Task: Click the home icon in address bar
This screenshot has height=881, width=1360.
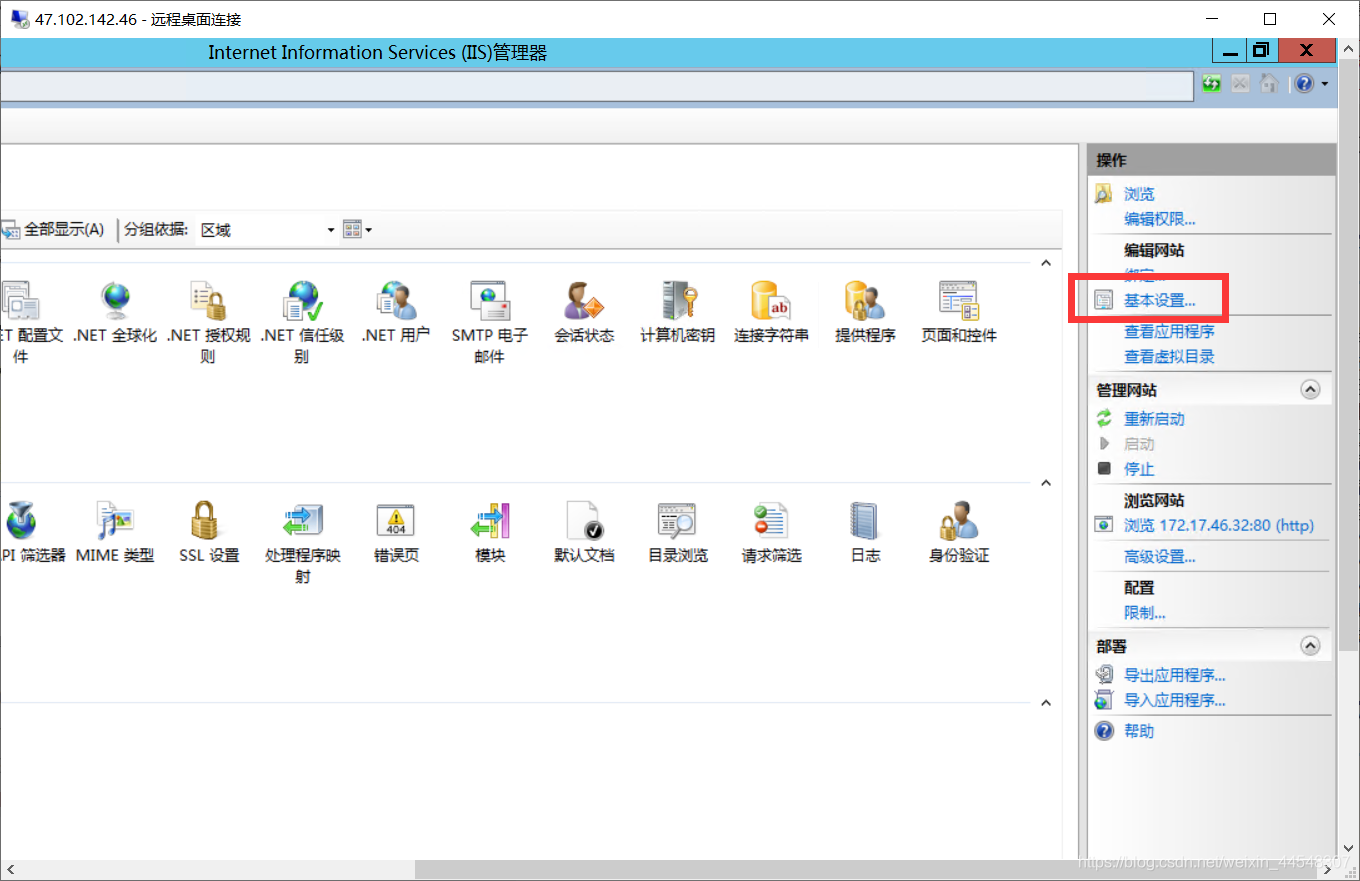Action: (x=1269, y=84)
